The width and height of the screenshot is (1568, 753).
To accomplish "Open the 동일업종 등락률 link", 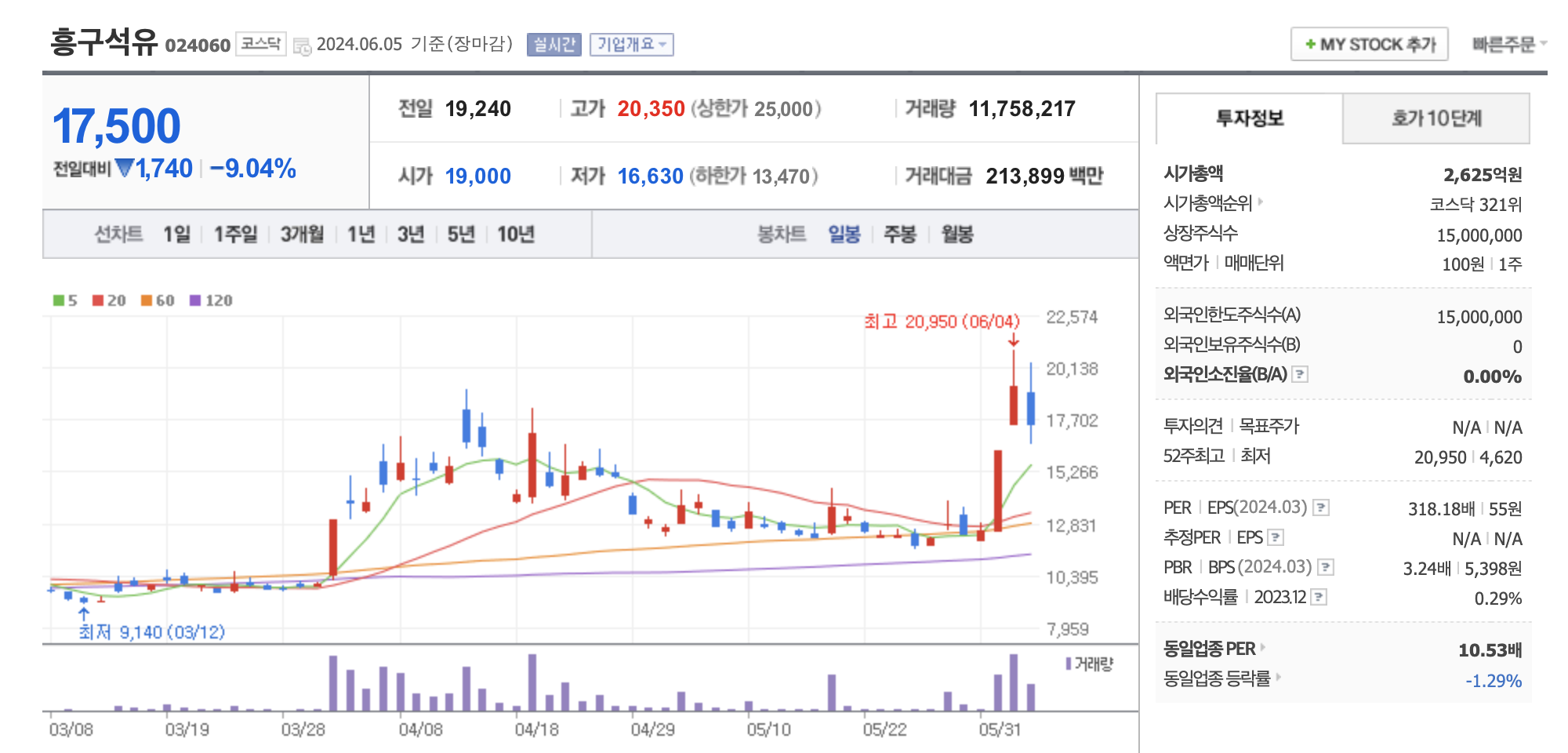I will click(x=1217, y=678).
